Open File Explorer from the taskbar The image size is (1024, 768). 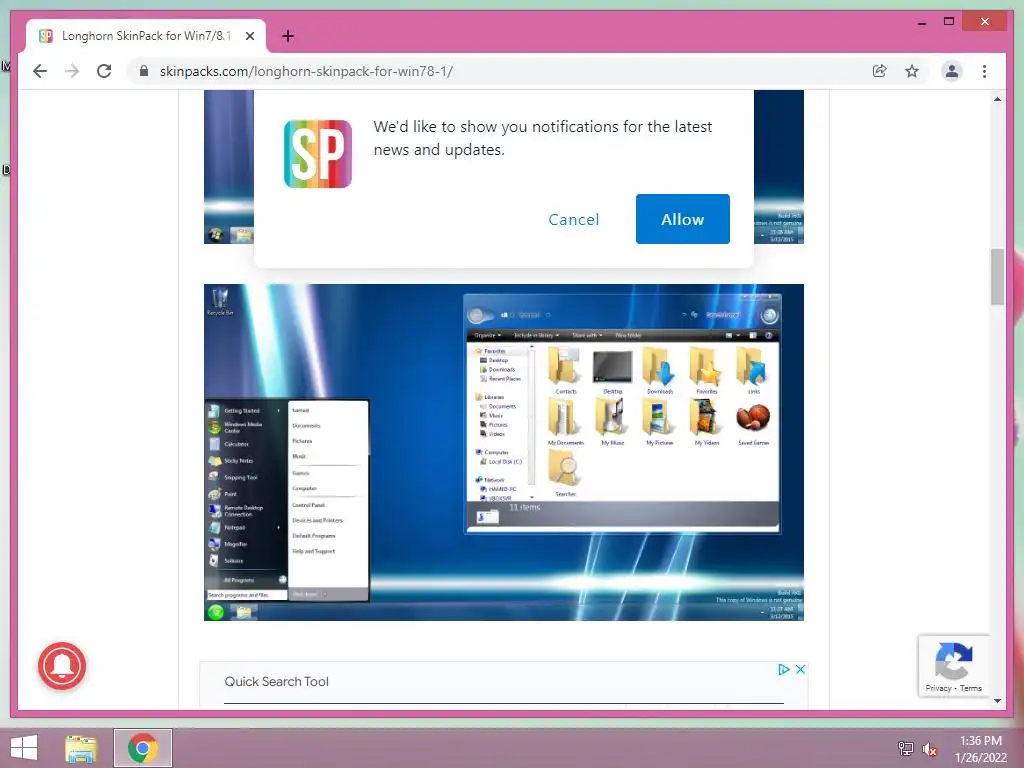(81, 748)
